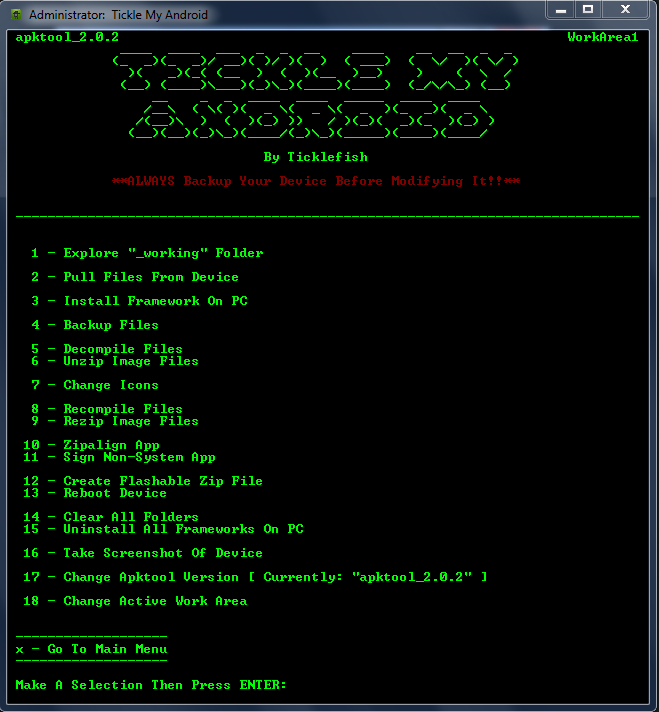Click option 5 'Decompile Files'
659x712 pixels.
(107, 349)
